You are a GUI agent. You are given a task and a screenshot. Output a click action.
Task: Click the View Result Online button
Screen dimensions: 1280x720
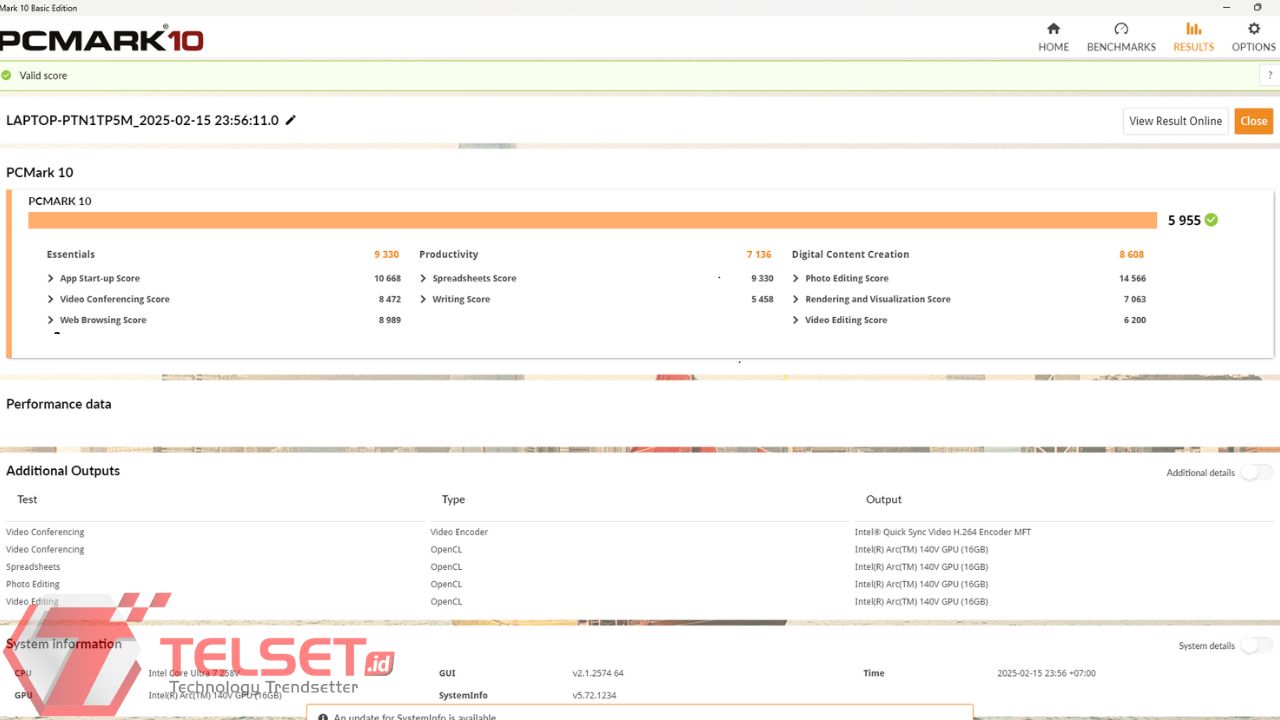[1175, 121]
